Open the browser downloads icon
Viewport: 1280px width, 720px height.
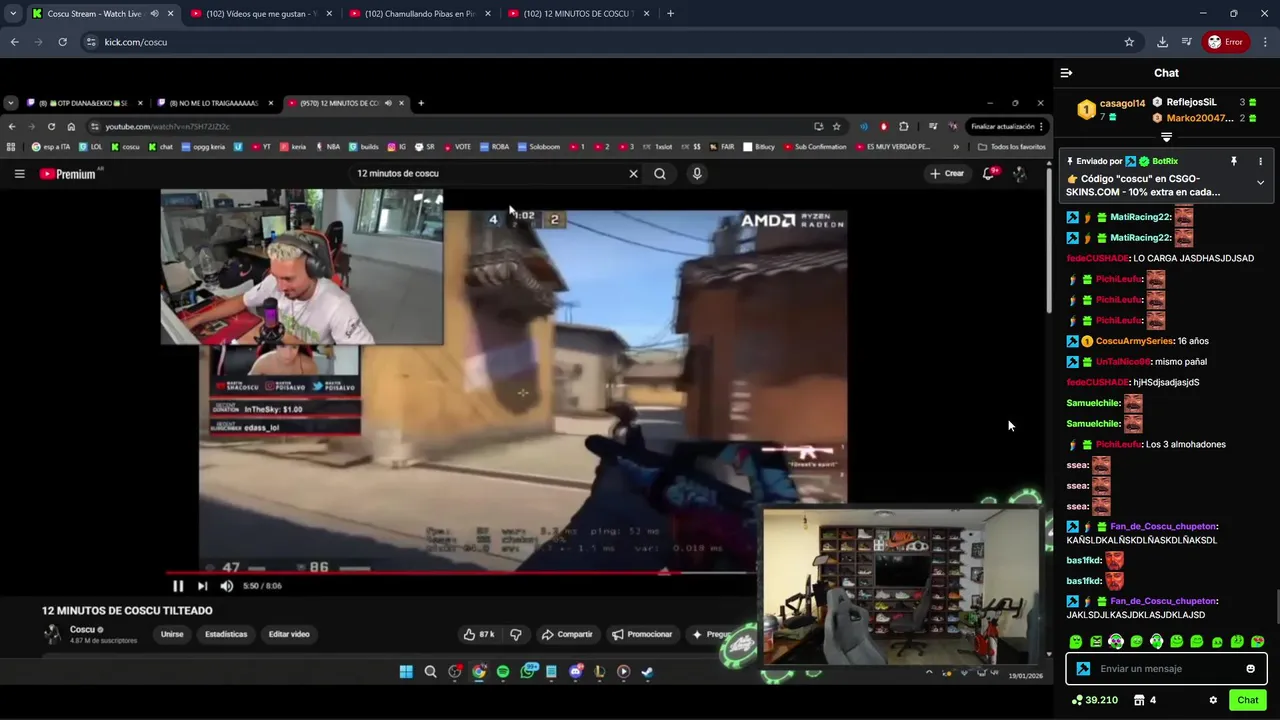point(1162,42)
